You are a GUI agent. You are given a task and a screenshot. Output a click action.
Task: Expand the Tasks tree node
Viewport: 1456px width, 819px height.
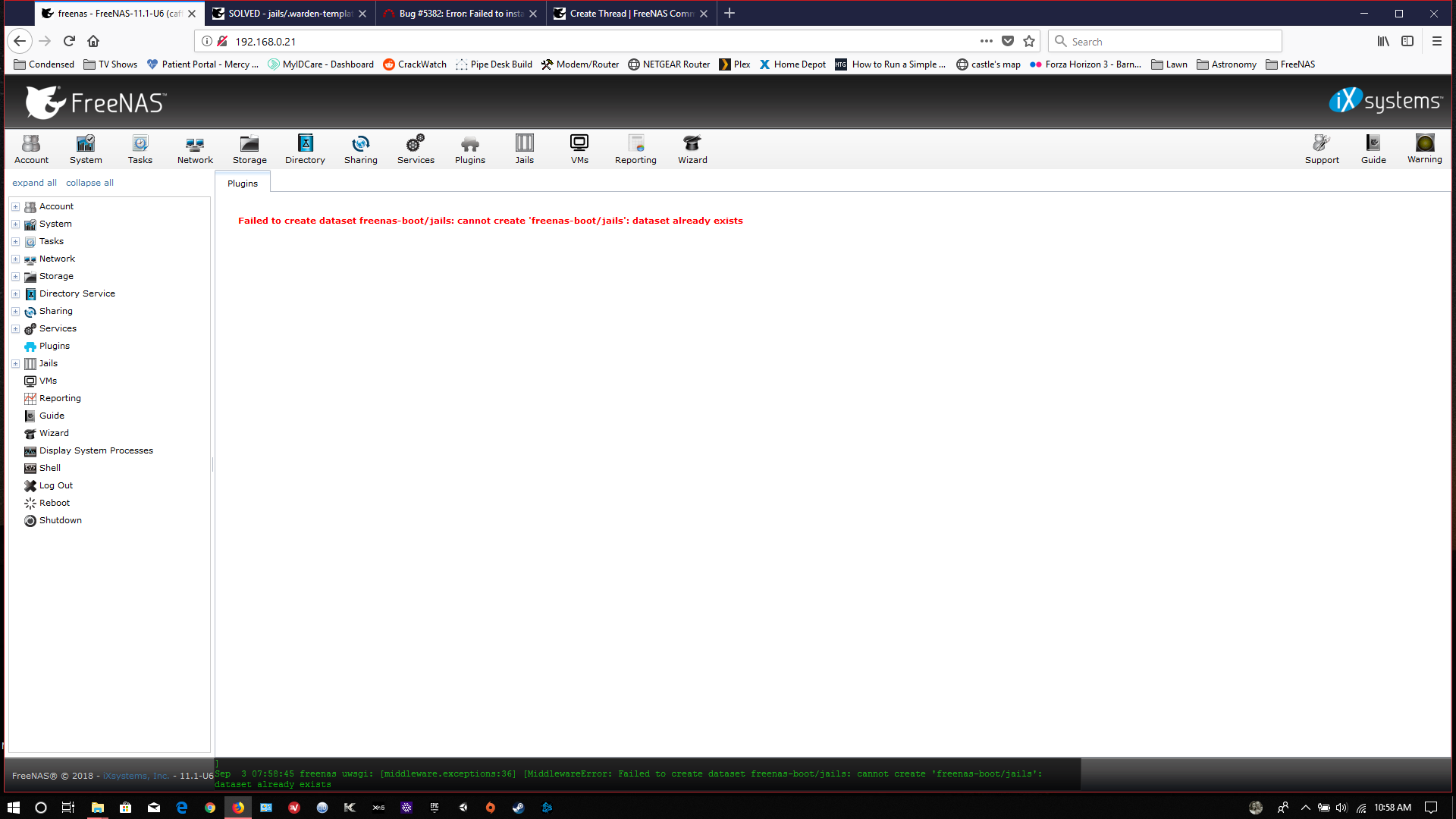pos(15,241)
